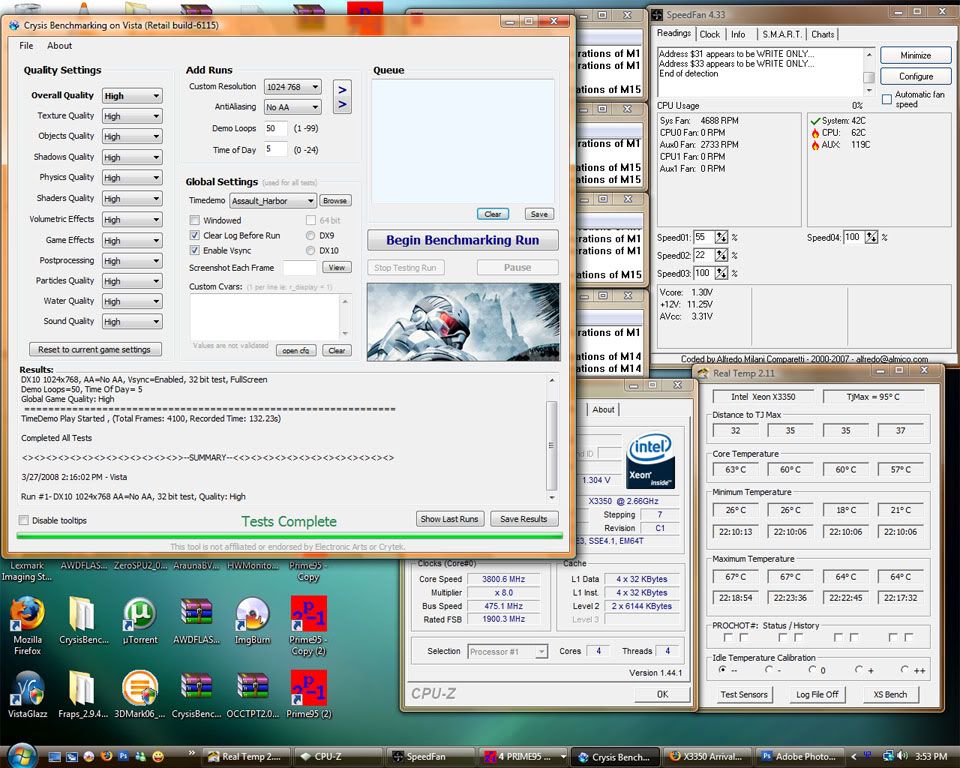Open the AntiAliasing dropdown
The width and height of the screenshot is (960, 768).
pos(293,107)
